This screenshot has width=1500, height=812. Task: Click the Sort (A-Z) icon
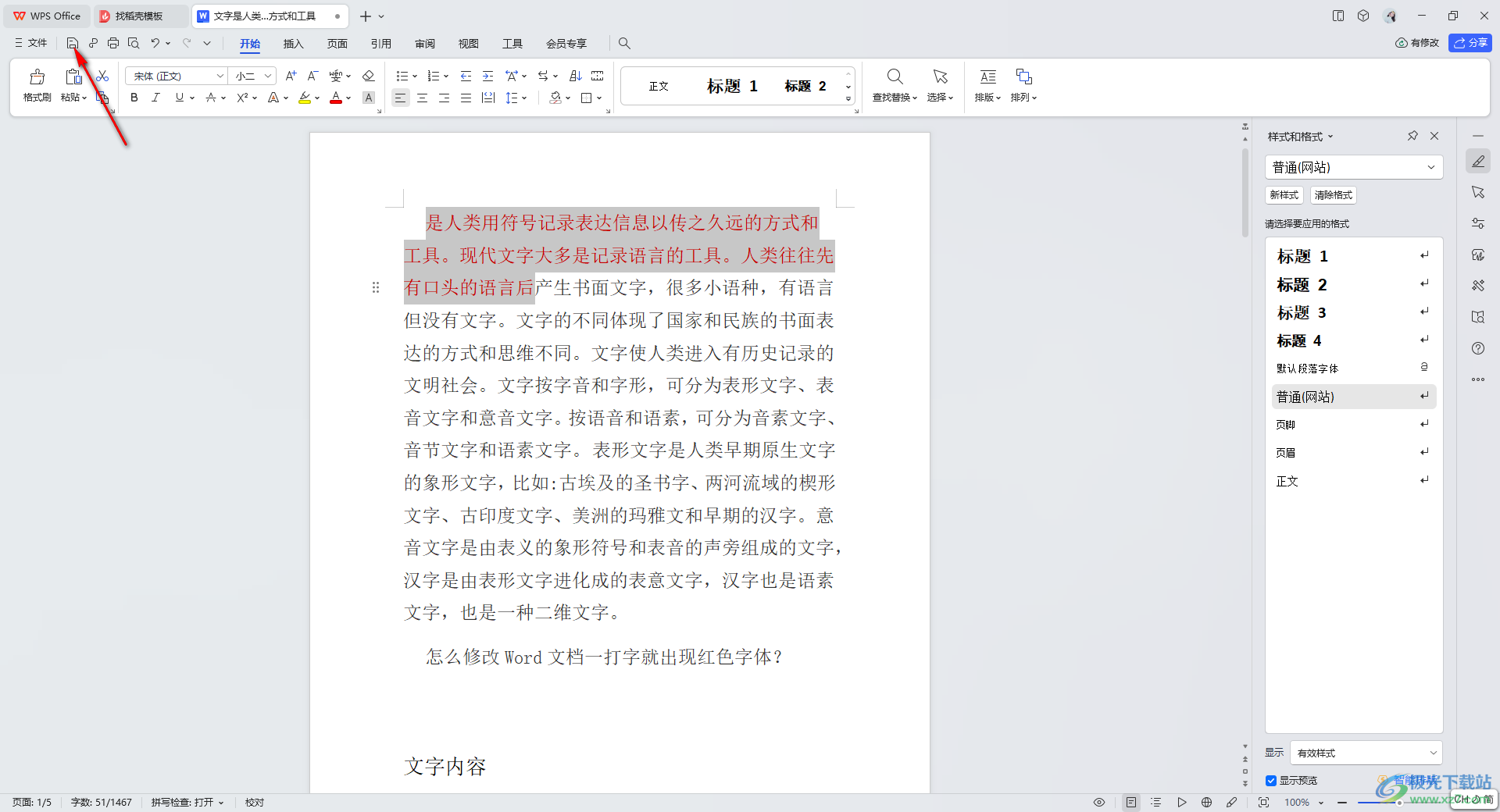pyautogui.click(x=576, y=76)
